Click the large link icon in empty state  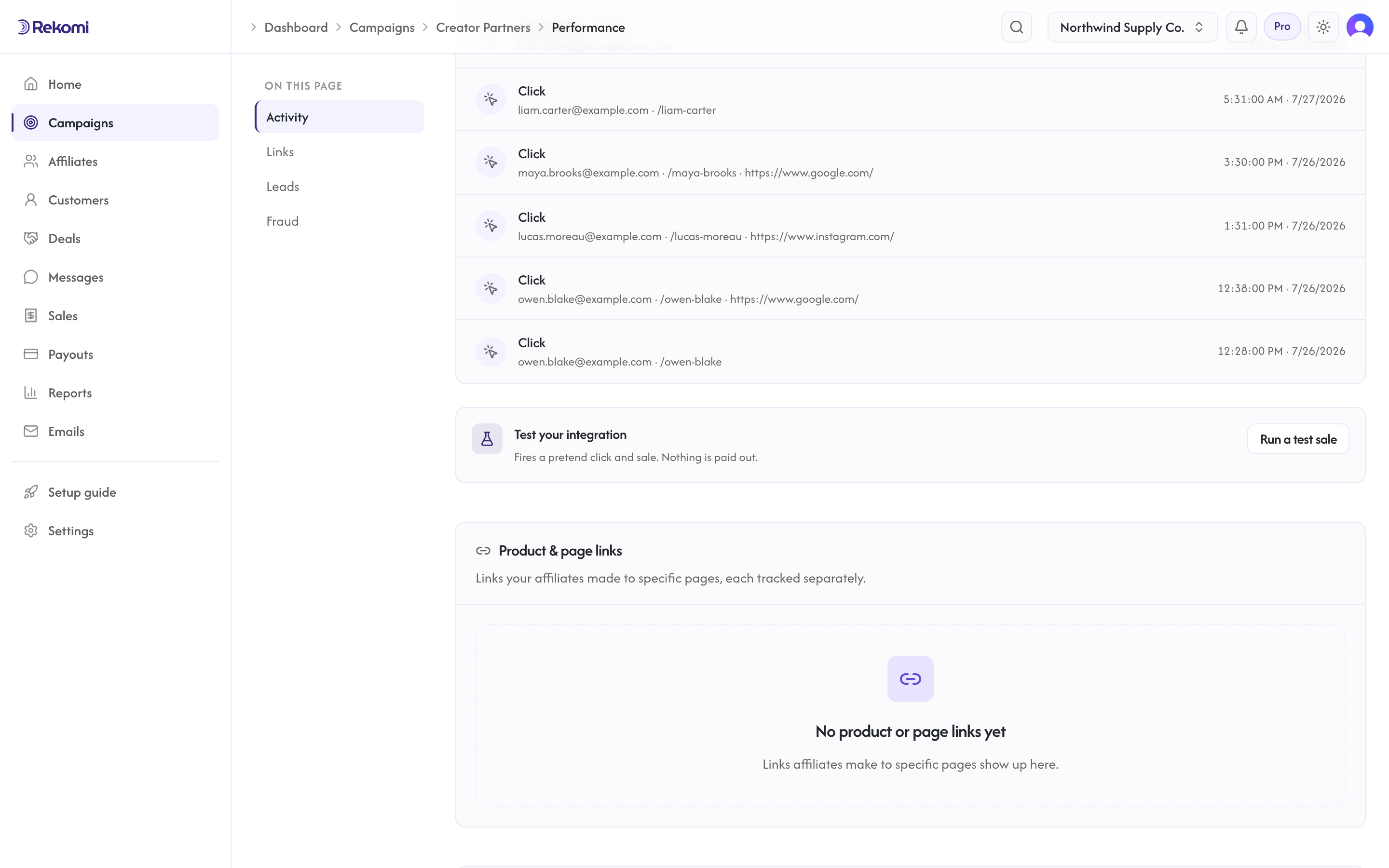910,678
